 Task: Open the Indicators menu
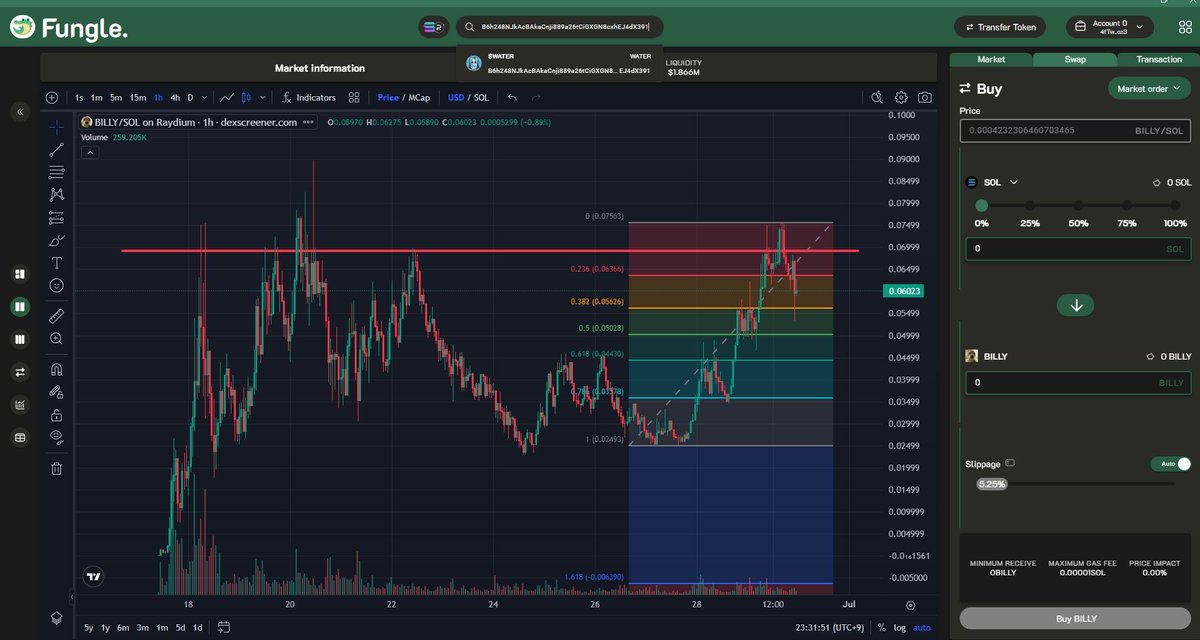[308, 97]
